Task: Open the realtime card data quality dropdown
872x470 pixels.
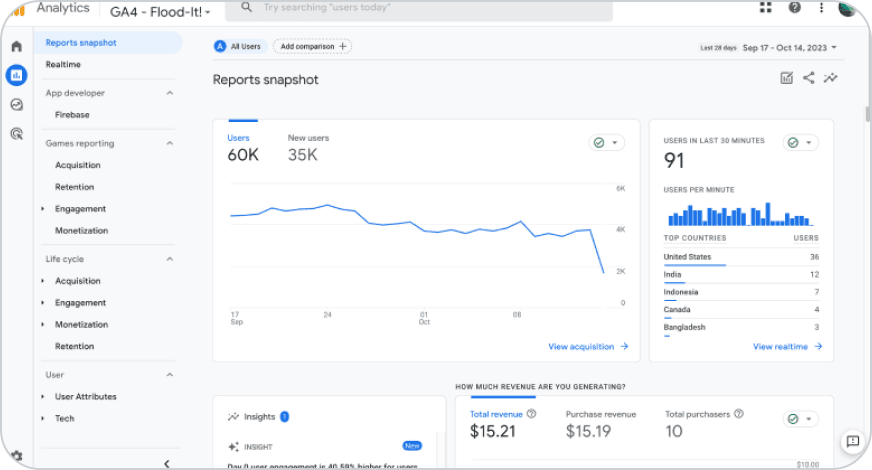Action: 800,143
